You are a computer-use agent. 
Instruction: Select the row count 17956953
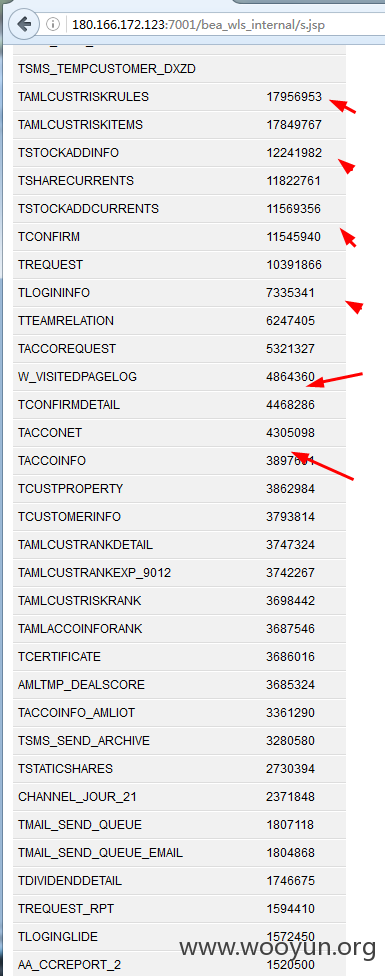click(294, 97)
